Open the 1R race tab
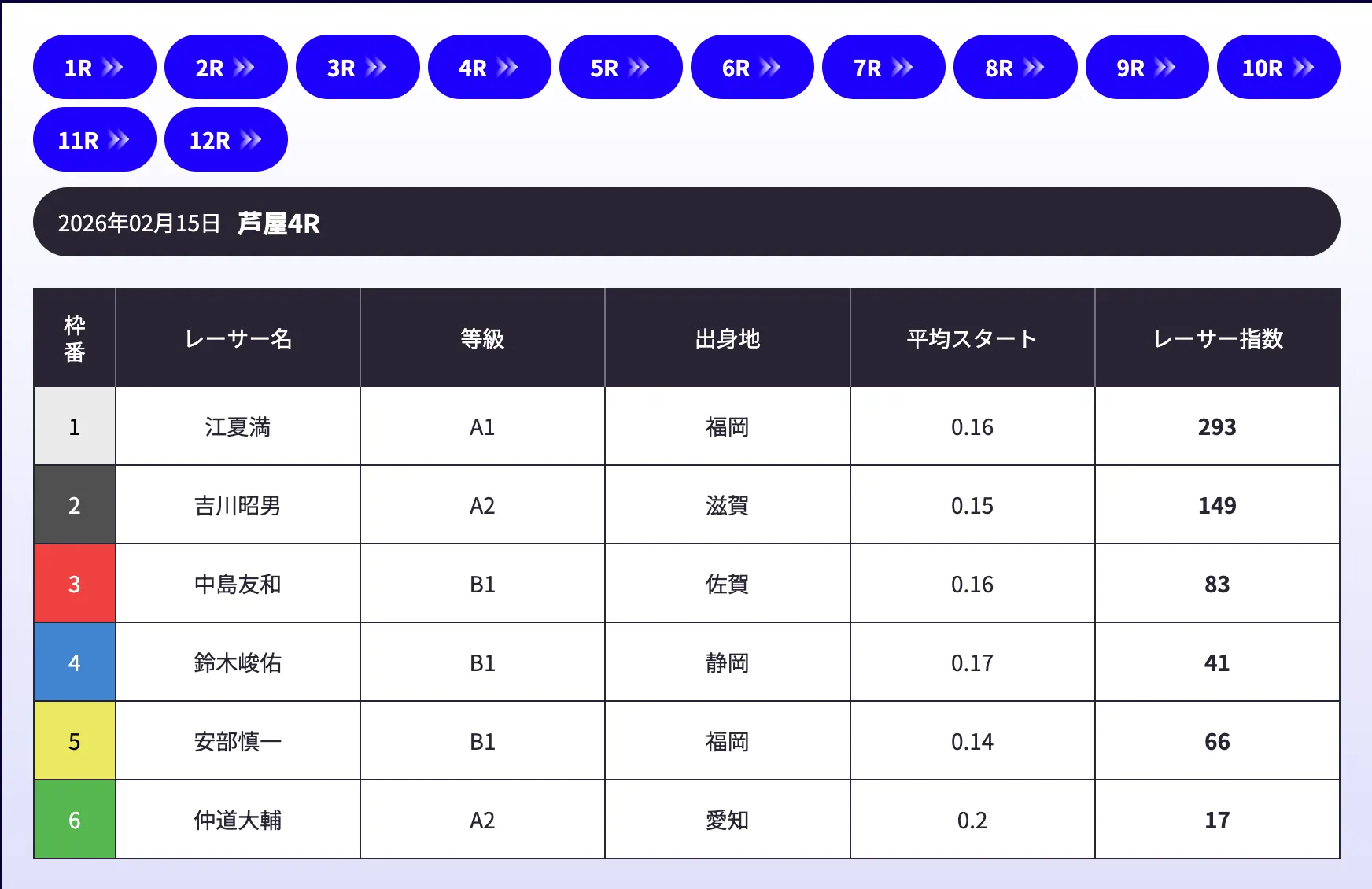This screenshot has height=889, width=1372. [94, 68]
